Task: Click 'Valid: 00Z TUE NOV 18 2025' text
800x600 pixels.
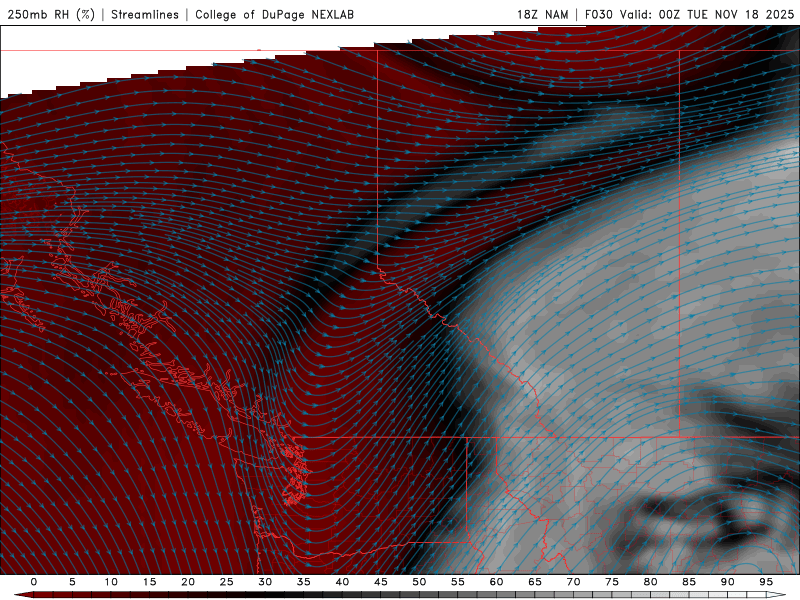Action: point(707,14)
